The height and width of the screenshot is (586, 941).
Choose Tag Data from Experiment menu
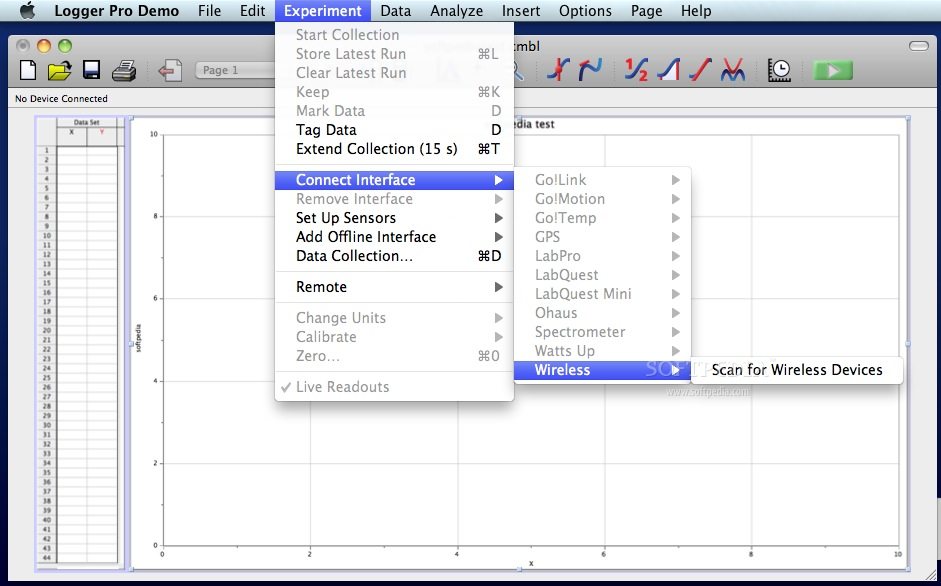coord(394,130)
